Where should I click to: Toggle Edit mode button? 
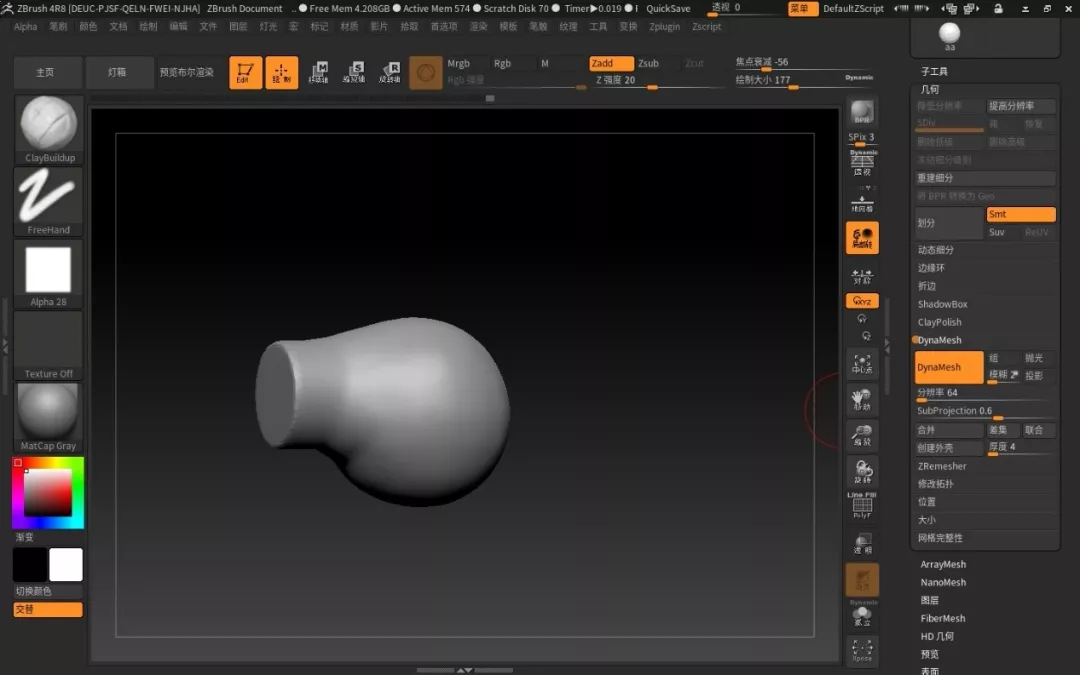245,73
